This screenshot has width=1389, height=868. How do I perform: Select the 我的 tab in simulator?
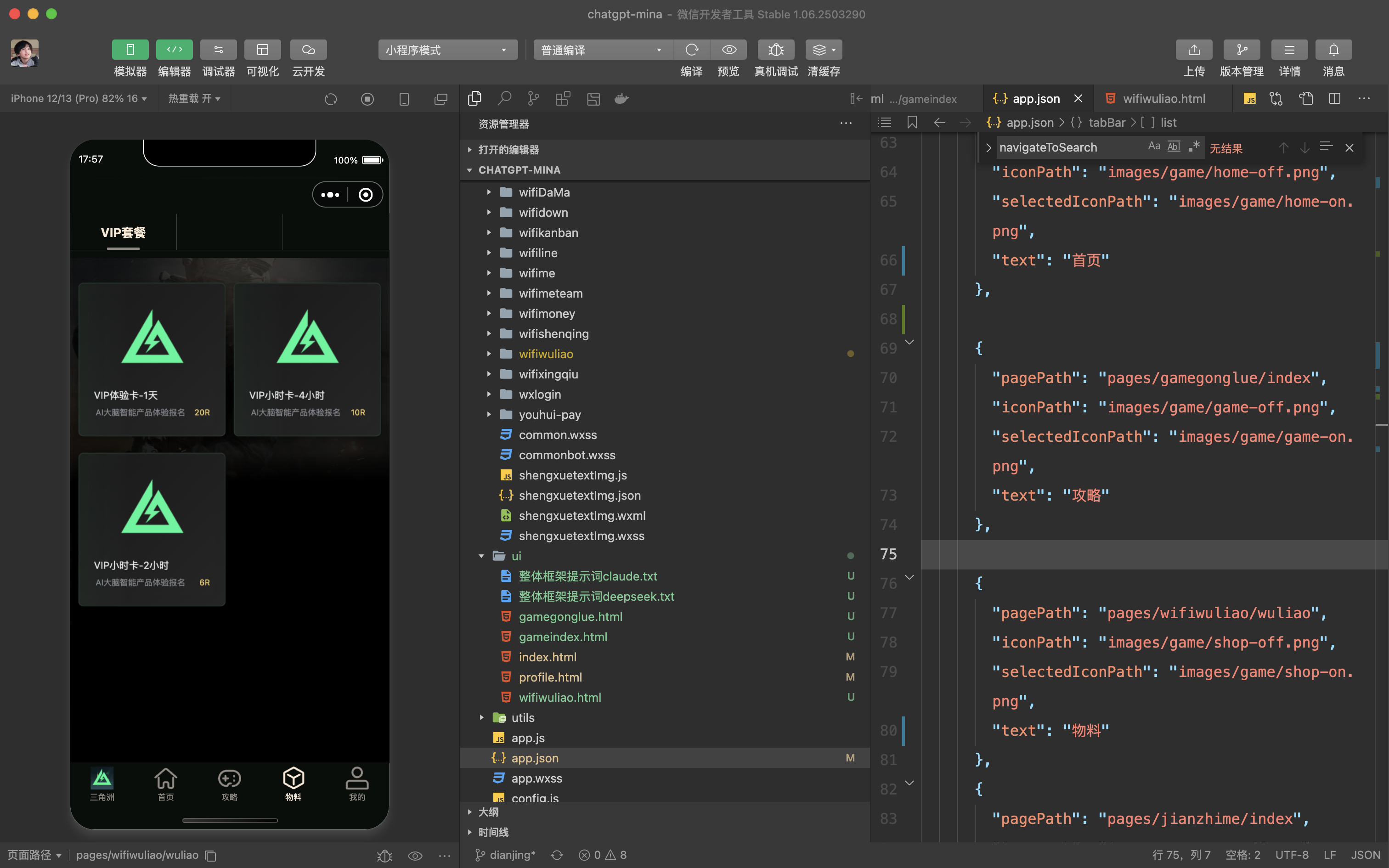point(357,784)
